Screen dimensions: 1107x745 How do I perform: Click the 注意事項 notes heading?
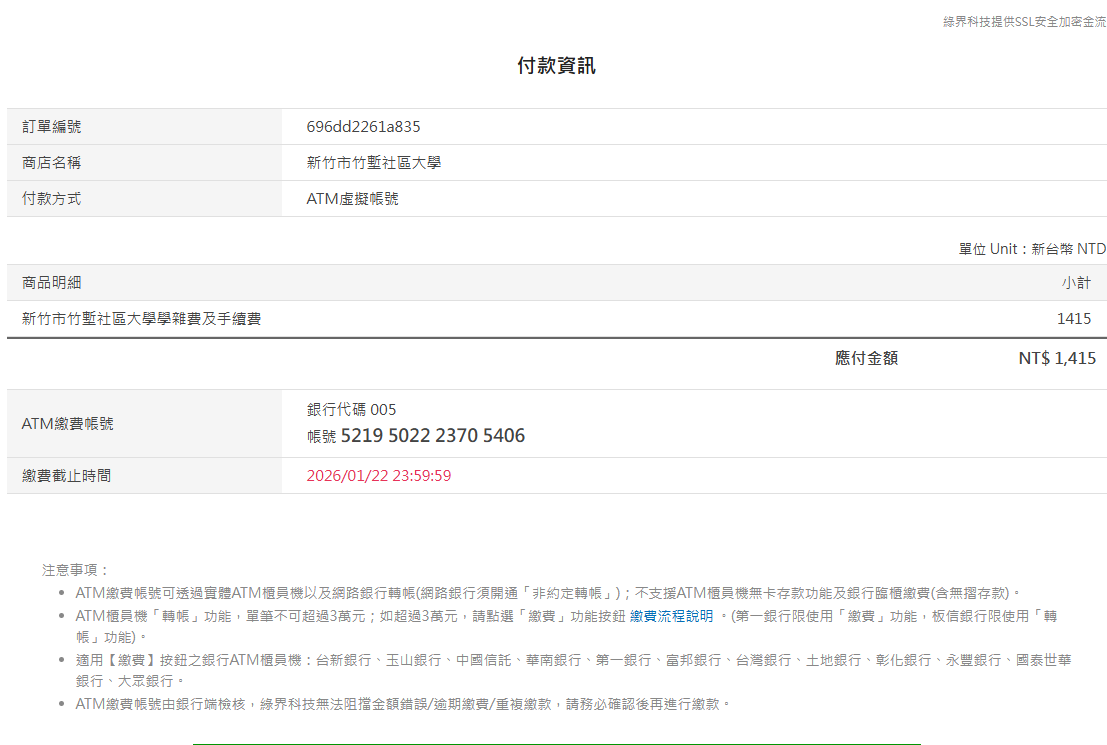pyautogui.click(x=76, y=570)
